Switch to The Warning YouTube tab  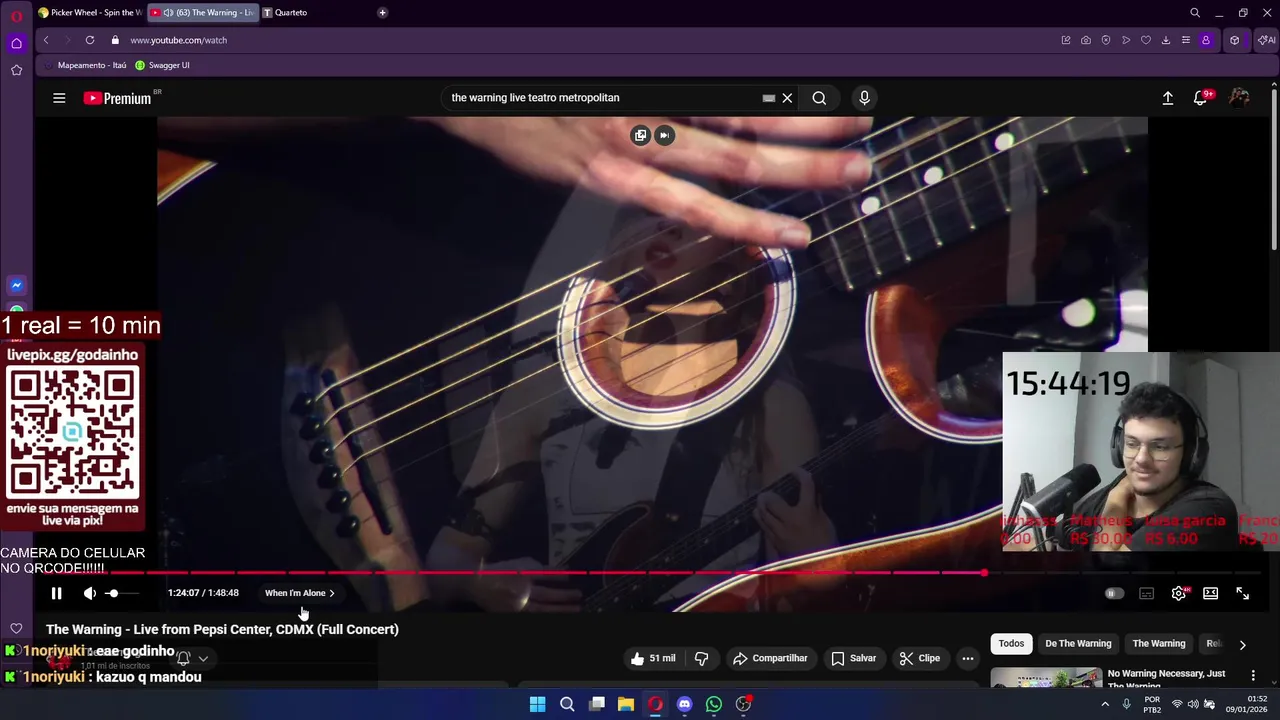click(203, 13)
